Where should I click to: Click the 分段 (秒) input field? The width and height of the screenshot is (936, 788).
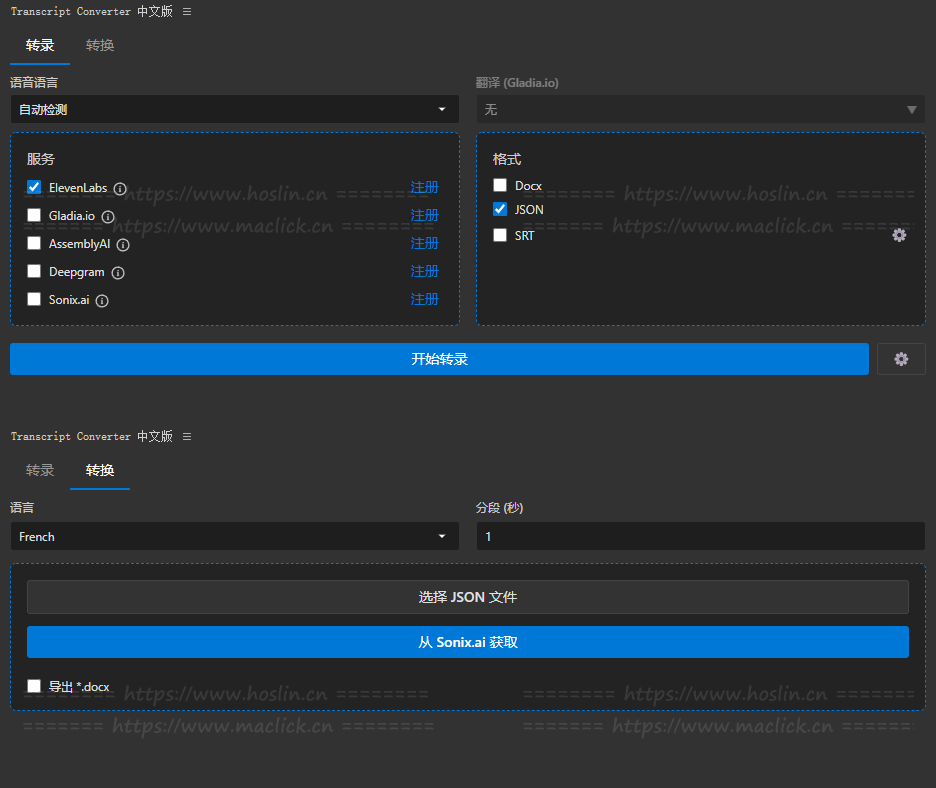click(701, 536)
